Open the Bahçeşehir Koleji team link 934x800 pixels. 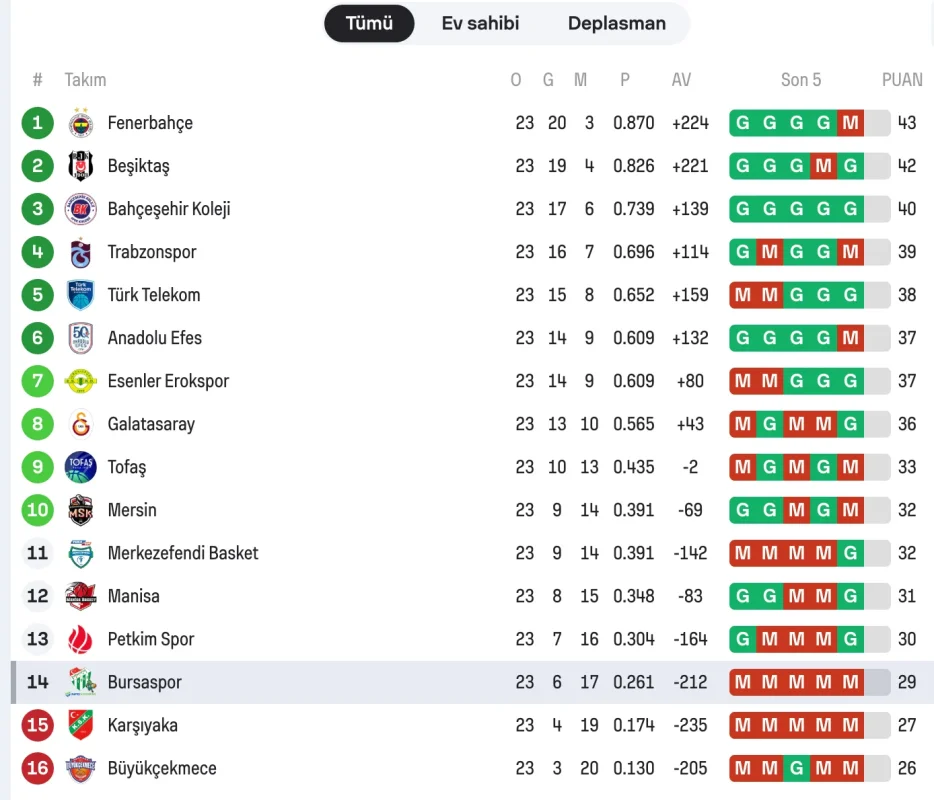click(169, 209)
